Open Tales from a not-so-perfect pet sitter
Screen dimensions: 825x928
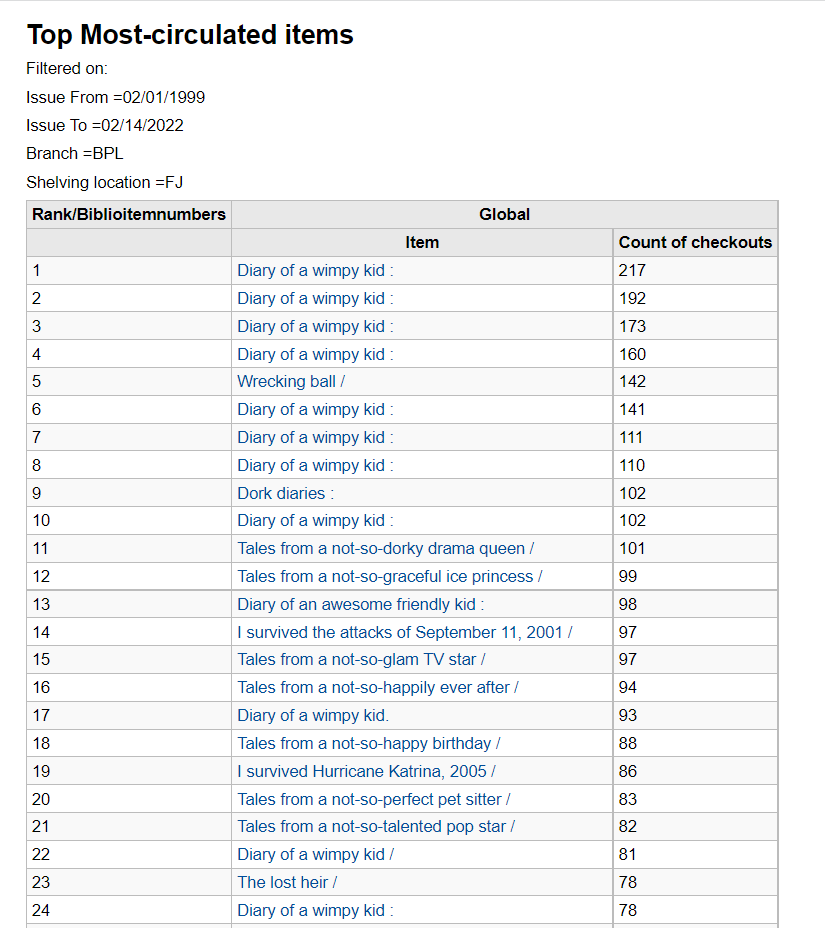pos(373,799)
